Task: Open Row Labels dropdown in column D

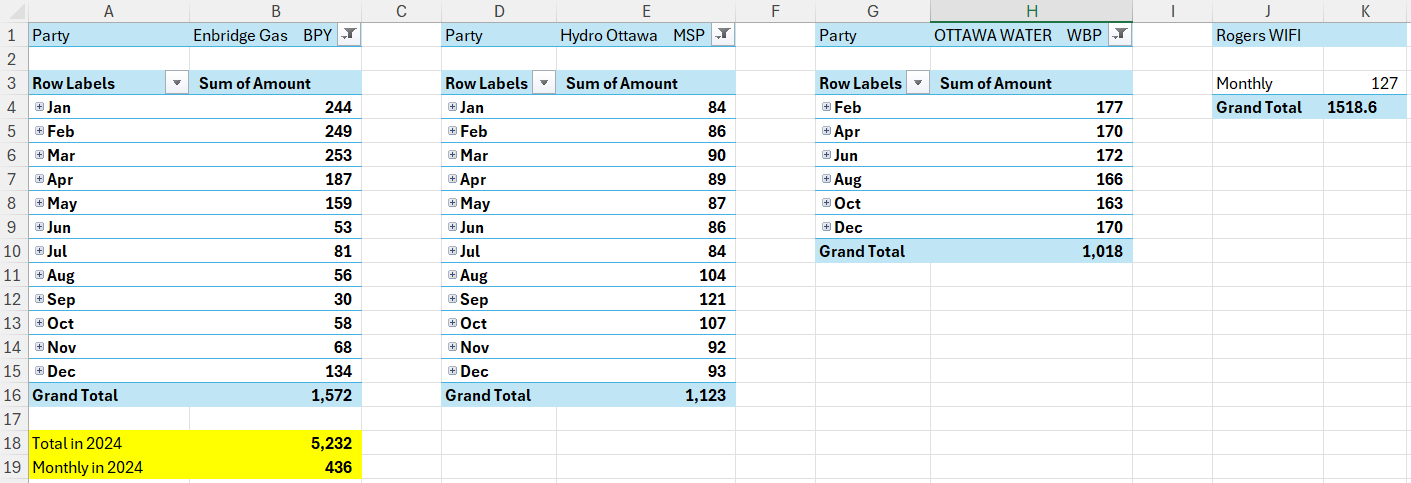Action: tap(544, 83)
